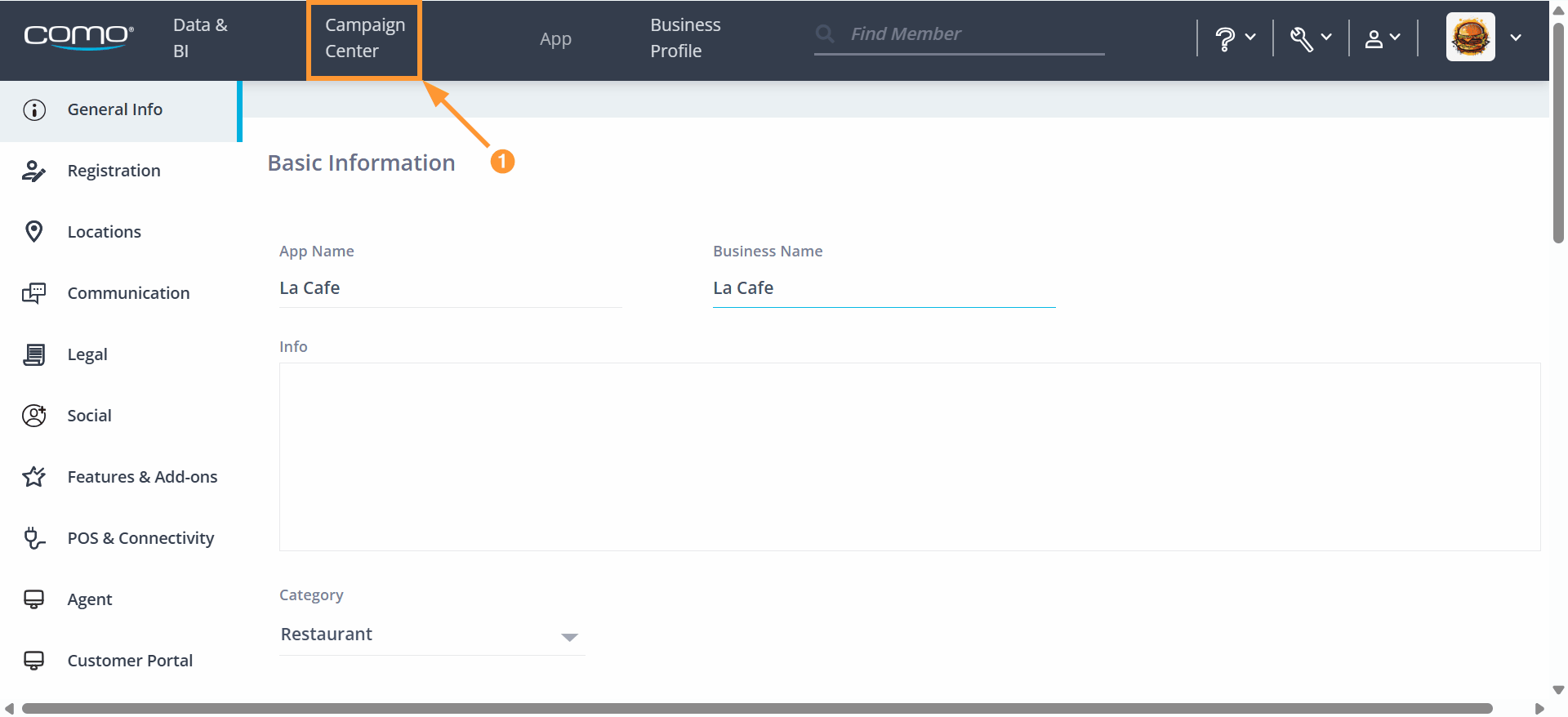Click the burger business avatar thumbnail

tap(1471, 37)
